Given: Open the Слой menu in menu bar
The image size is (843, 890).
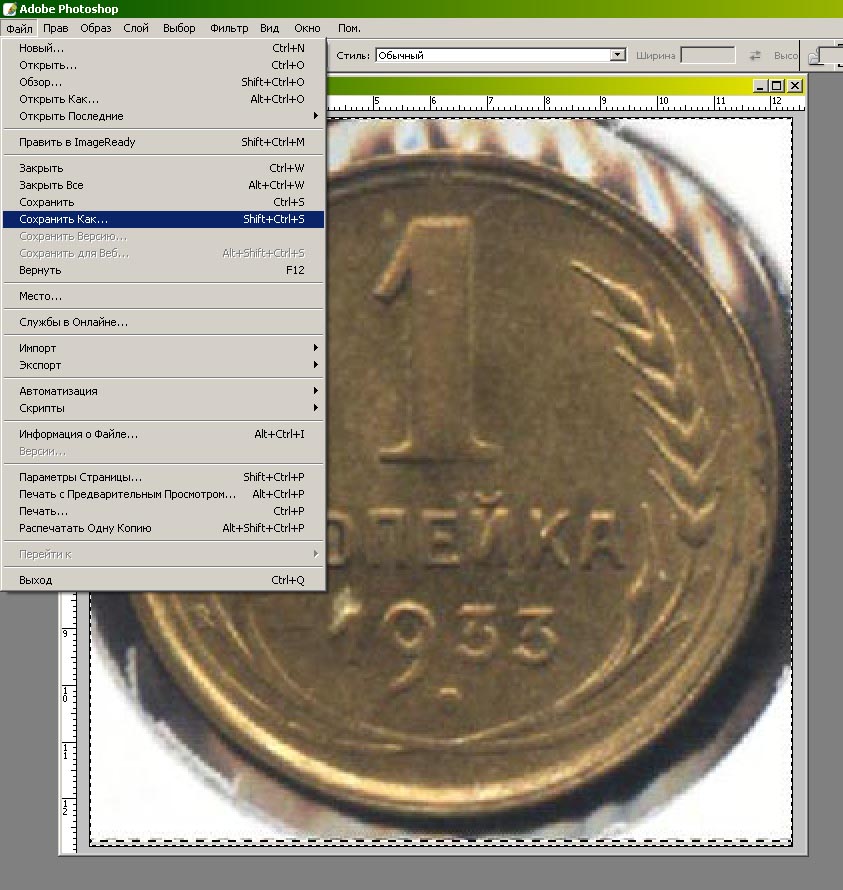Looking at the screenshot, I should pyautogui.click(x=136, y=28).
